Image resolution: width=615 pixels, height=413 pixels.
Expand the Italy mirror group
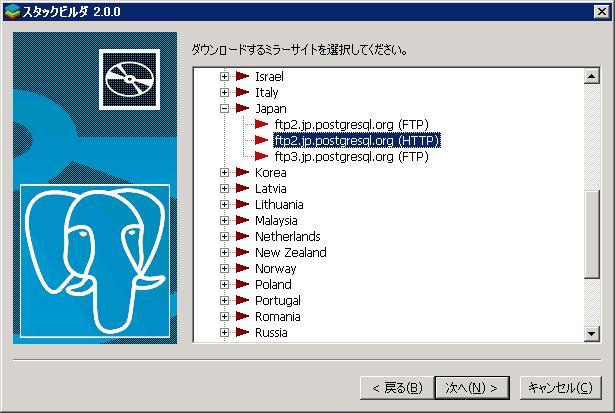point(224,93)
